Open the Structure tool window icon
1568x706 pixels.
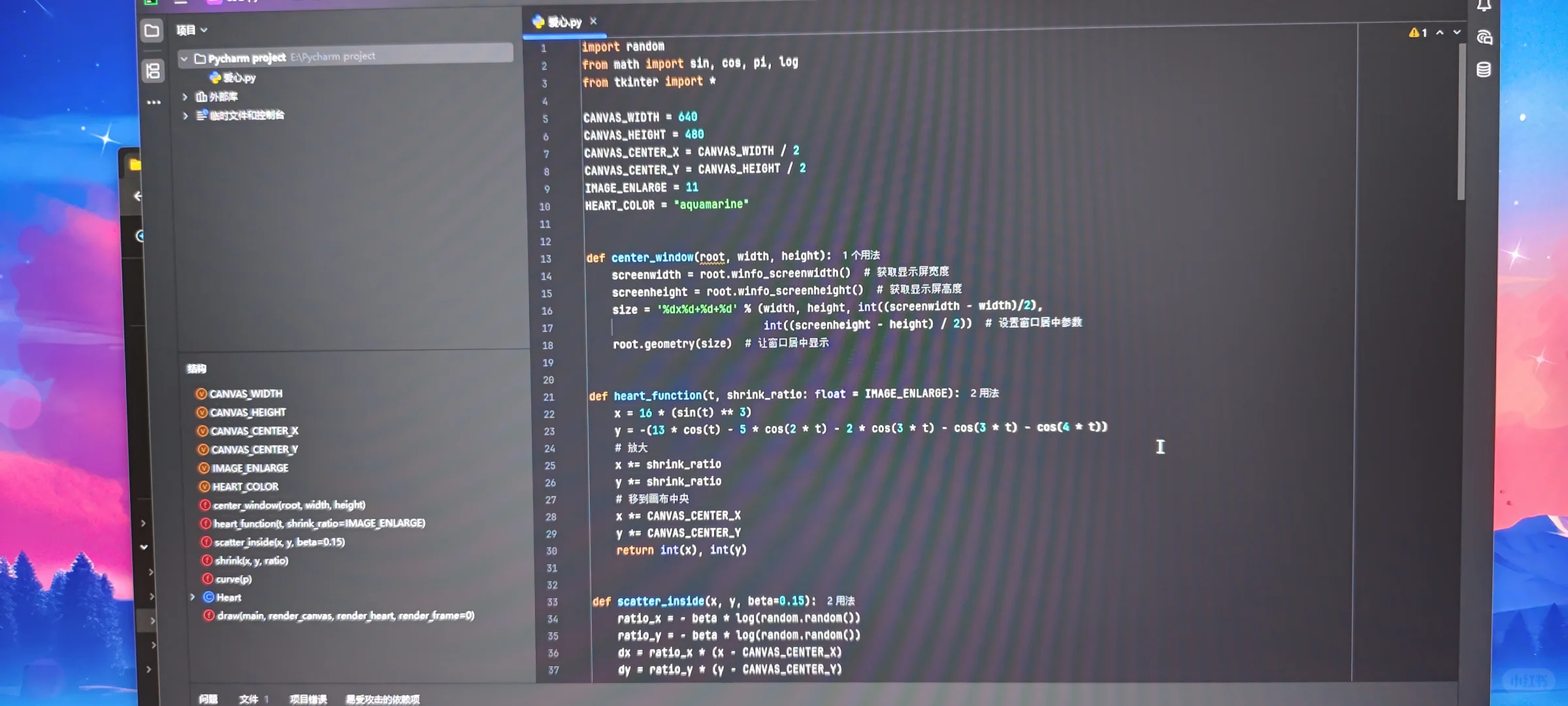[153, 71]
